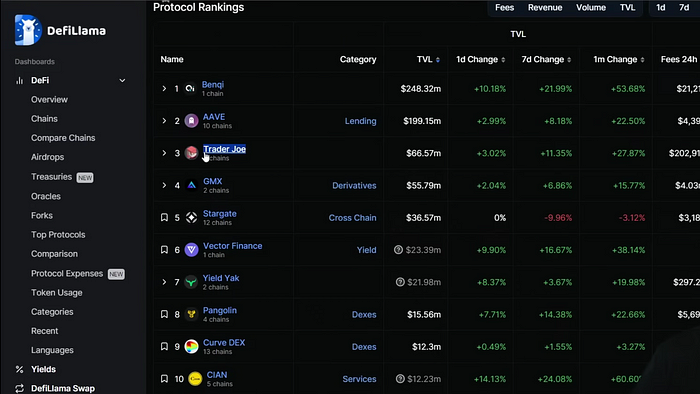The image size is (700, 394).
Task: Click the Yield Yak protocol logo
Action: coord(191,282)
